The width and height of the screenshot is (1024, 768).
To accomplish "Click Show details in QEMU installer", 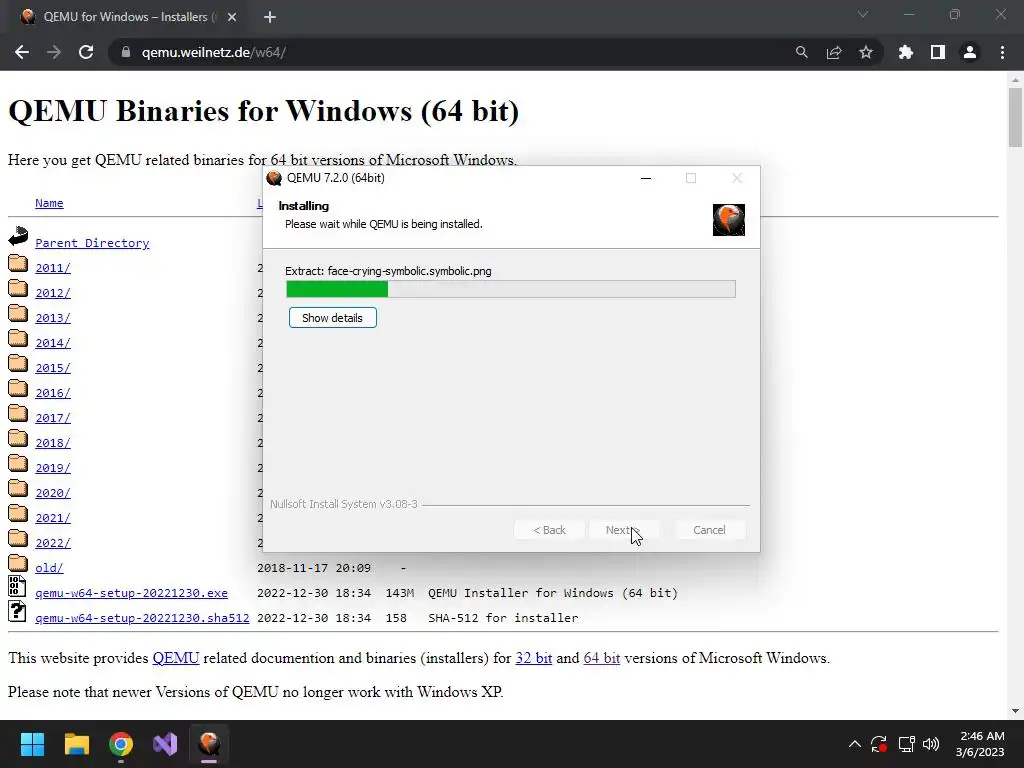I will (x=332, y=318).
